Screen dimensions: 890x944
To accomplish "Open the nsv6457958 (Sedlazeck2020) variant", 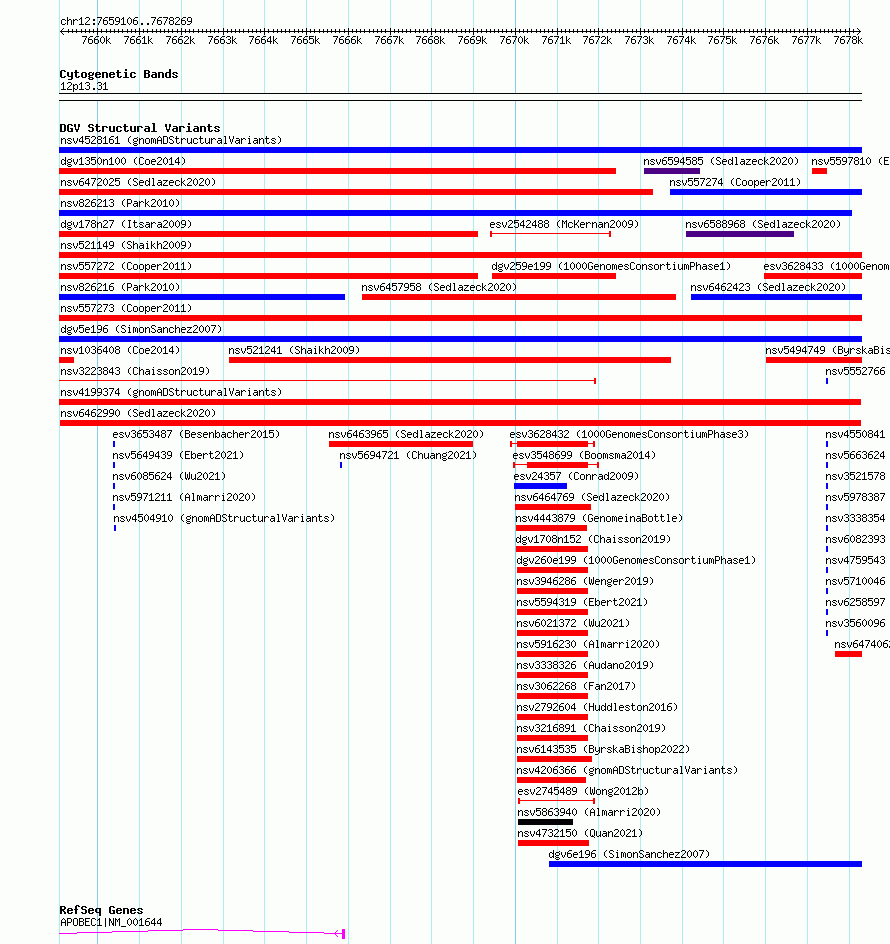I will click(x=518, y=297).
